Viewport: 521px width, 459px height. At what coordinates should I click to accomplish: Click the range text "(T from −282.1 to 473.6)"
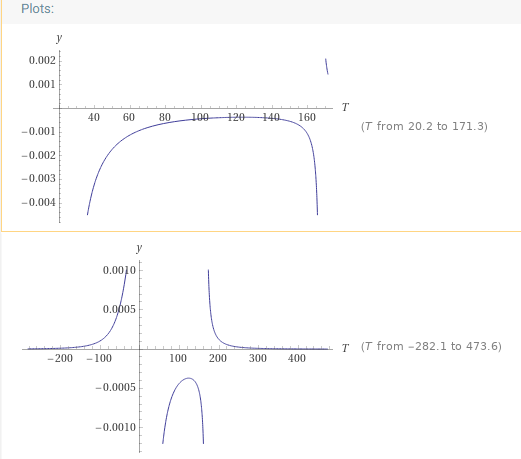[431, 346]
